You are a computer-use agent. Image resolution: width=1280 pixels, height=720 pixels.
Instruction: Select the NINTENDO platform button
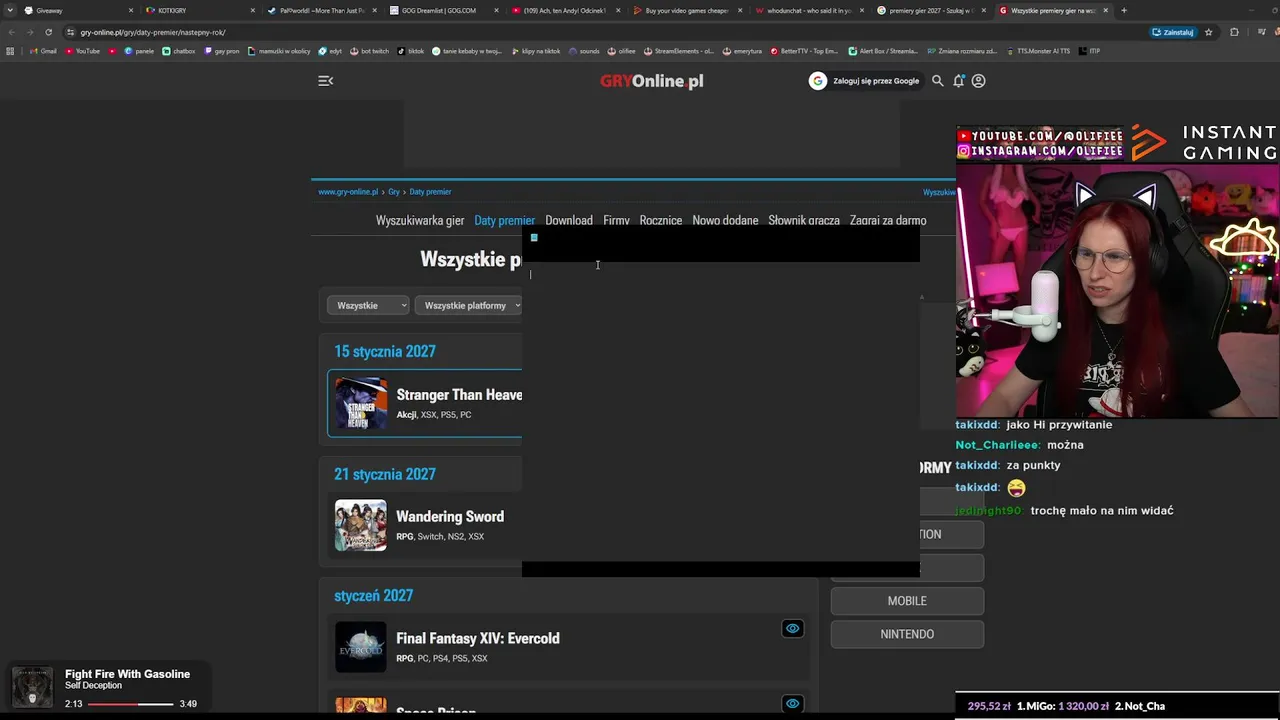(907, 635)
